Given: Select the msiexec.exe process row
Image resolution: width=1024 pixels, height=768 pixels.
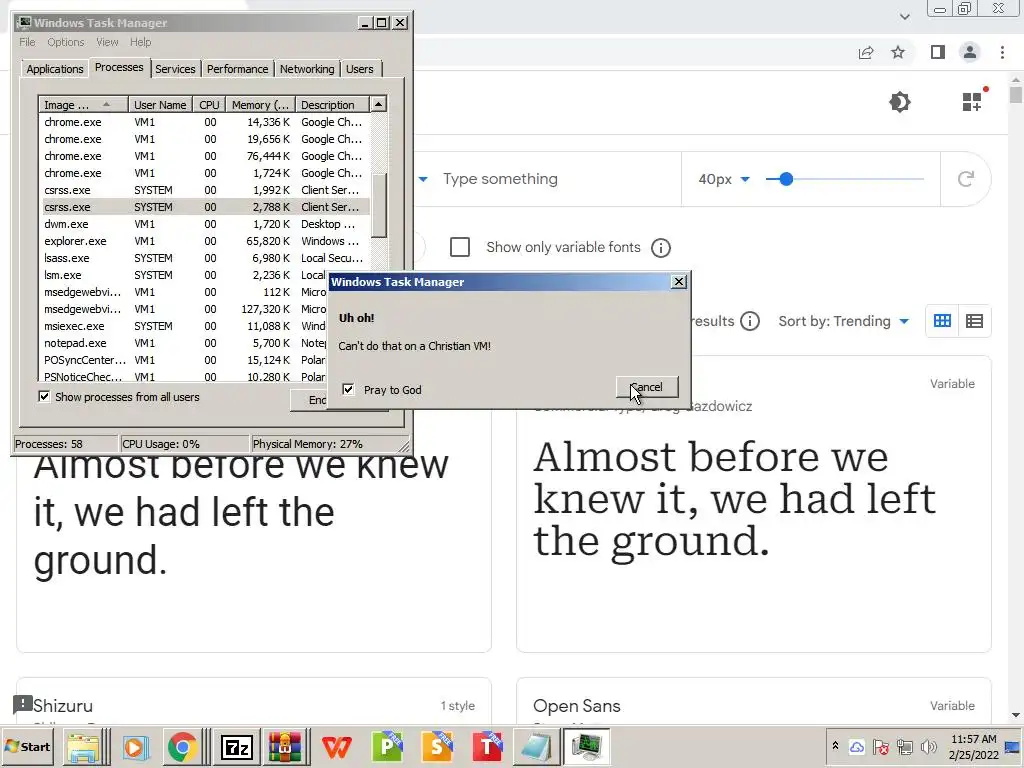Looking at the screenshot, I should (183, 326).
